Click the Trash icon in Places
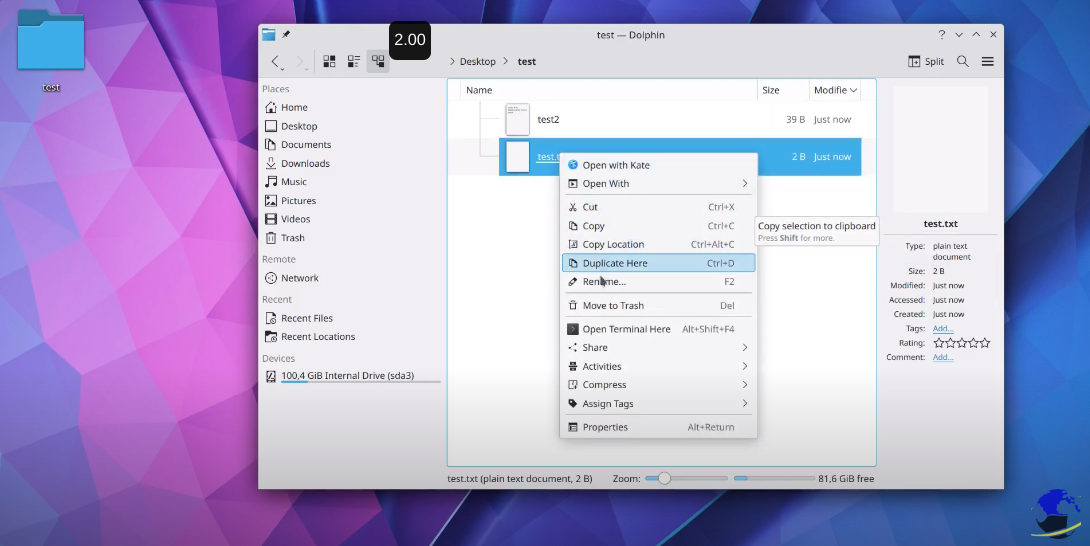 tap(271, 238)
